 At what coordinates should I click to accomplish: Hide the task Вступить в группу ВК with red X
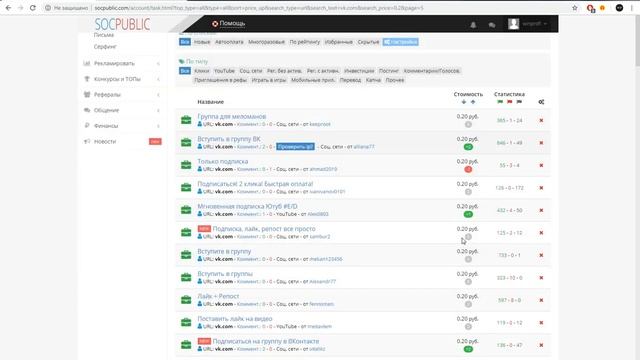[541, 143]
